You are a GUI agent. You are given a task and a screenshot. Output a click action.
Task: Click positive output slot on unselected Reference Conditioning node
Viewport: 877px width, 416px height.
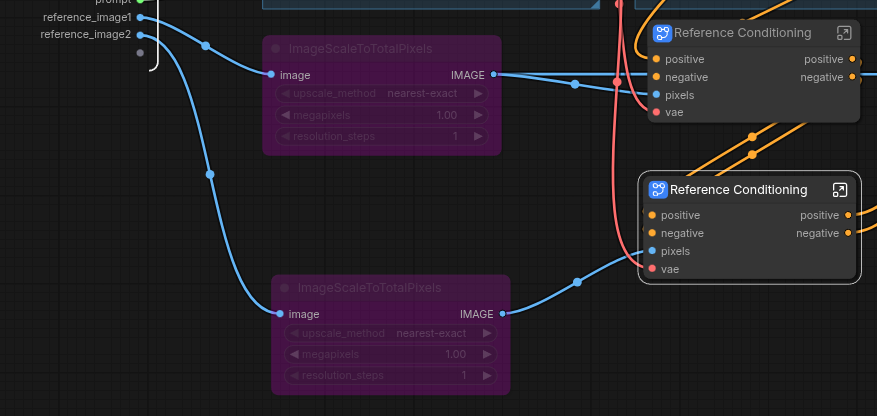pos(852,59)
